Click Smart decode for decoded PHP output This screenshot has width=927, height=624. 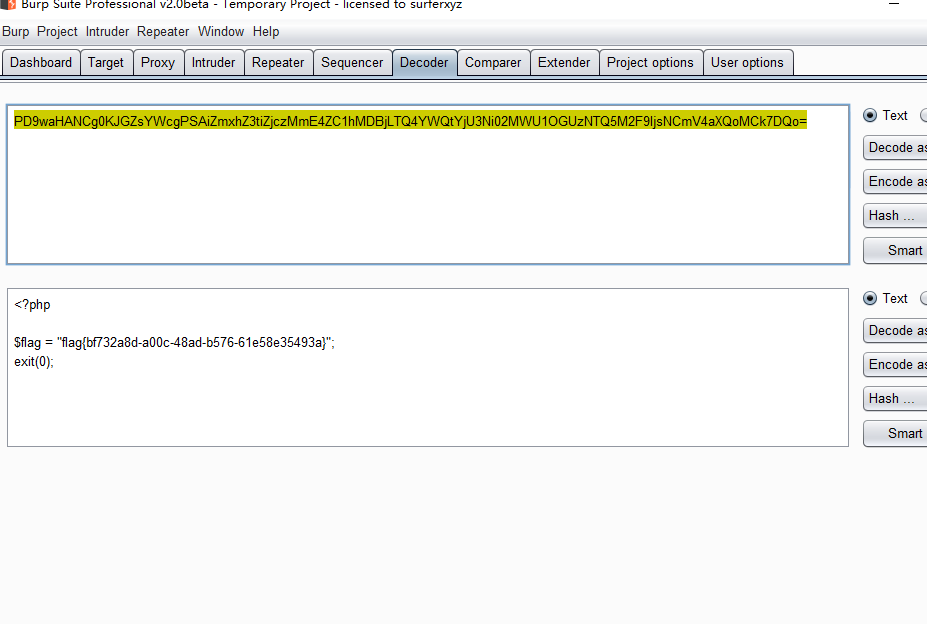tap(895, 433)
